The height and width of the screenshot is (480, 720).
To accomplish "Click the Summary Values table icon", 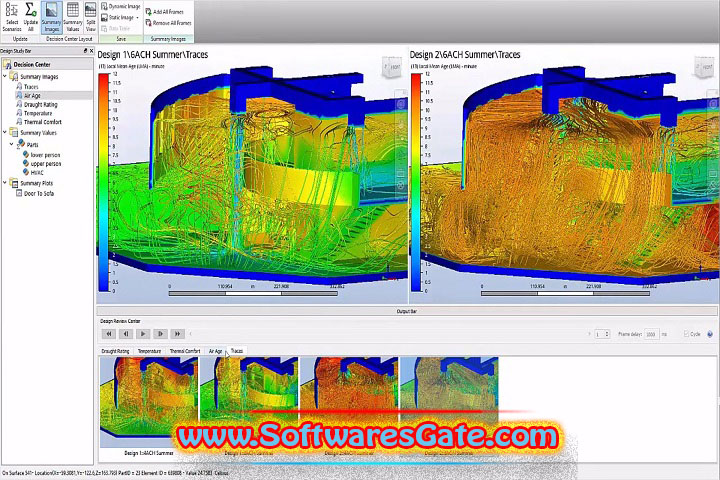I will tap(14, 133).
